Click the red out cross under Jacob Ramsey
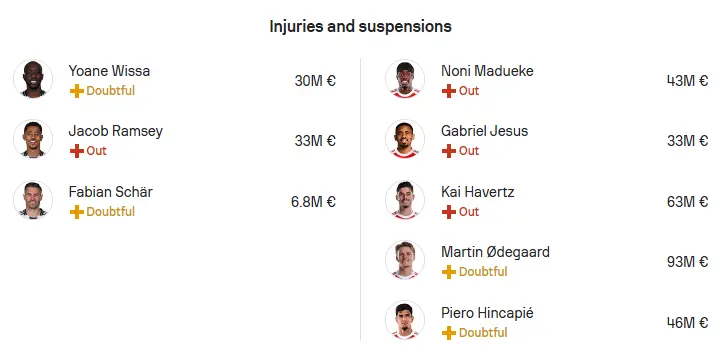The image size is (721, 360). pyautogui.click(x=77, y=151)
